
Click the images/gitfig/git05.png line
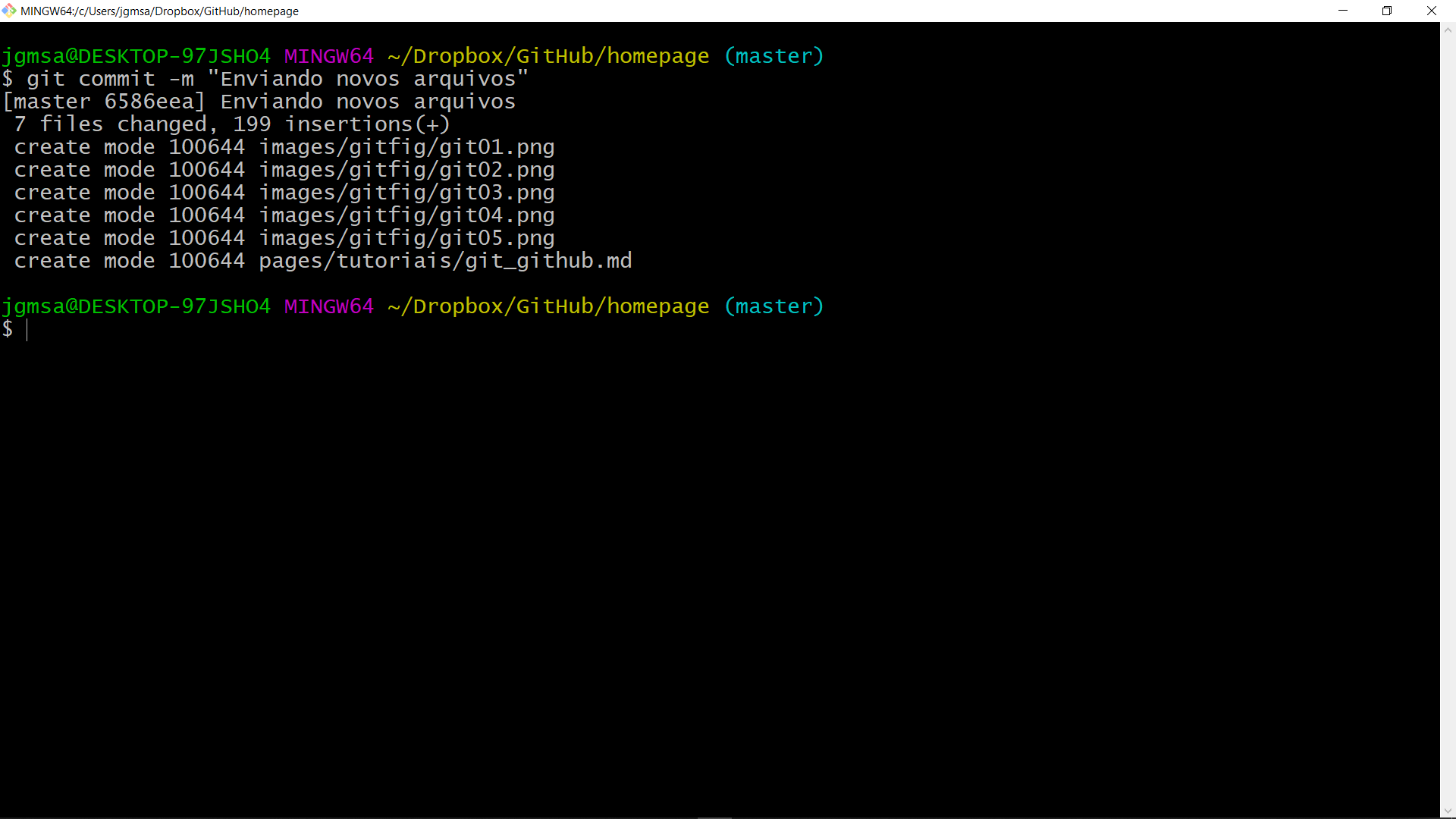tap(284, 238)
